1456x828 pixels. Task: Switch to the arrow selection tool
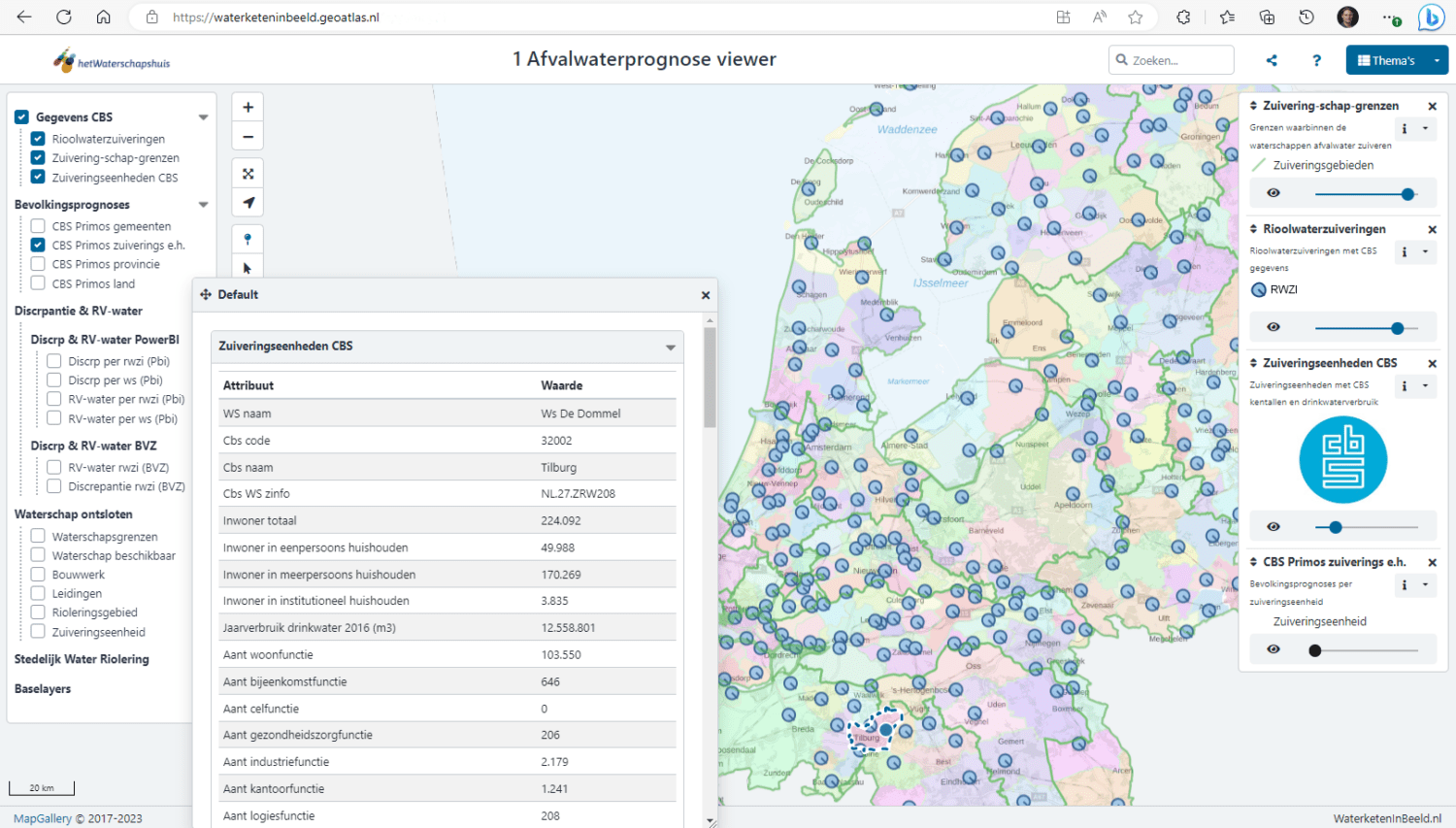coord(248,267)
